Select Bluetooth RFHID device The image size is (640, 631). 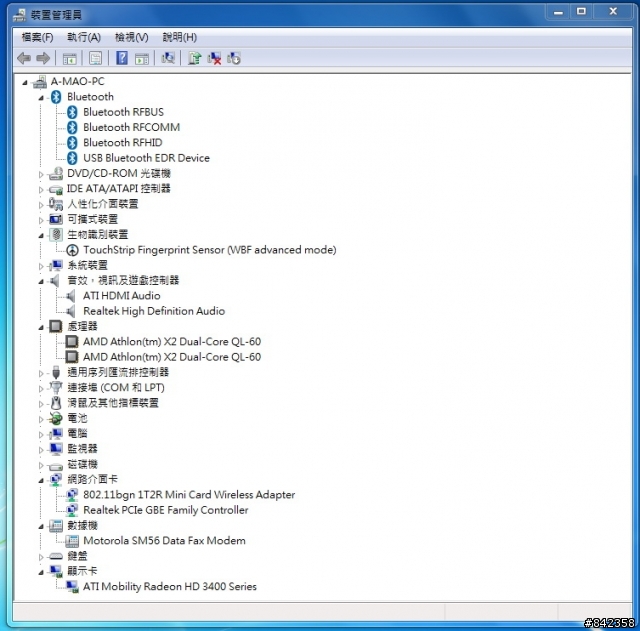pos(122,142)
